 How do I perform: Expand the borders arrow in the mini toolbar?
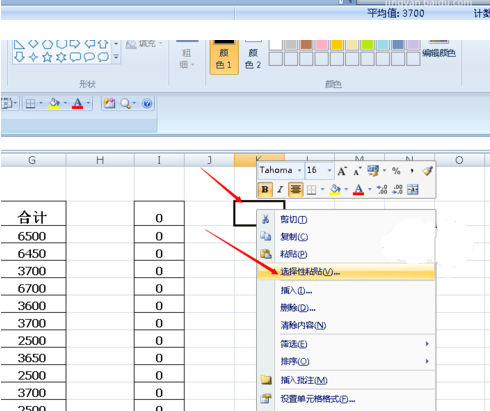tap(322, 190)
